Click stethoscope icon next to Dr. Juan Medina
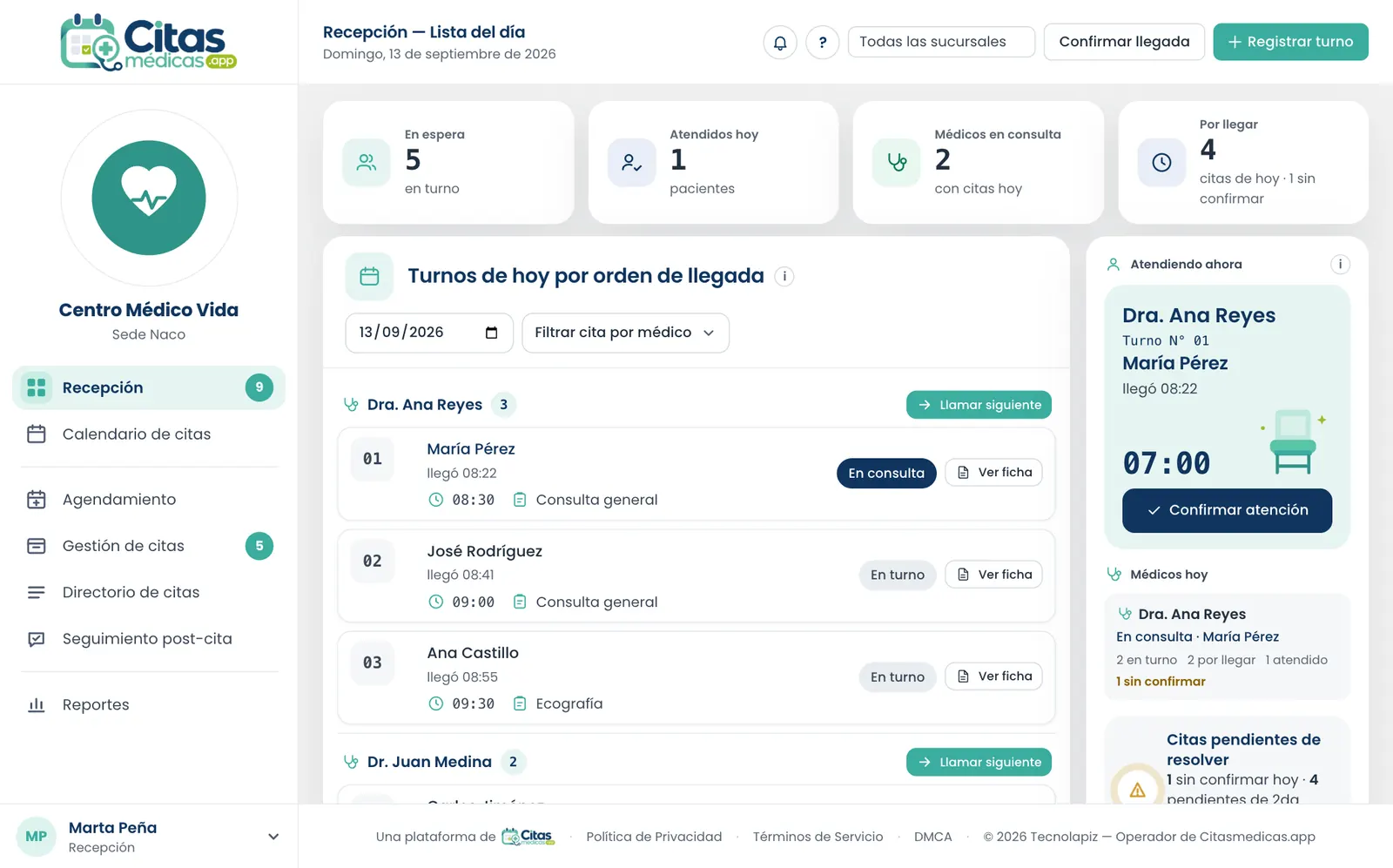1393x868 pixels. pyautogui.click(x=351, y=763)
